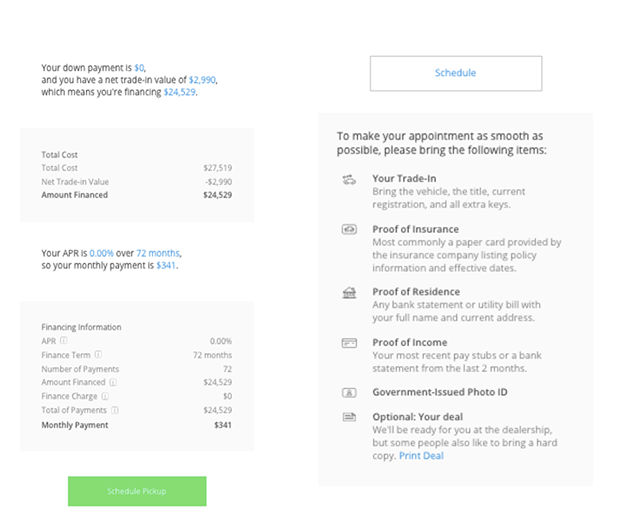
Task: Click the Amount Financed info icon
Action: pos(113,382)
